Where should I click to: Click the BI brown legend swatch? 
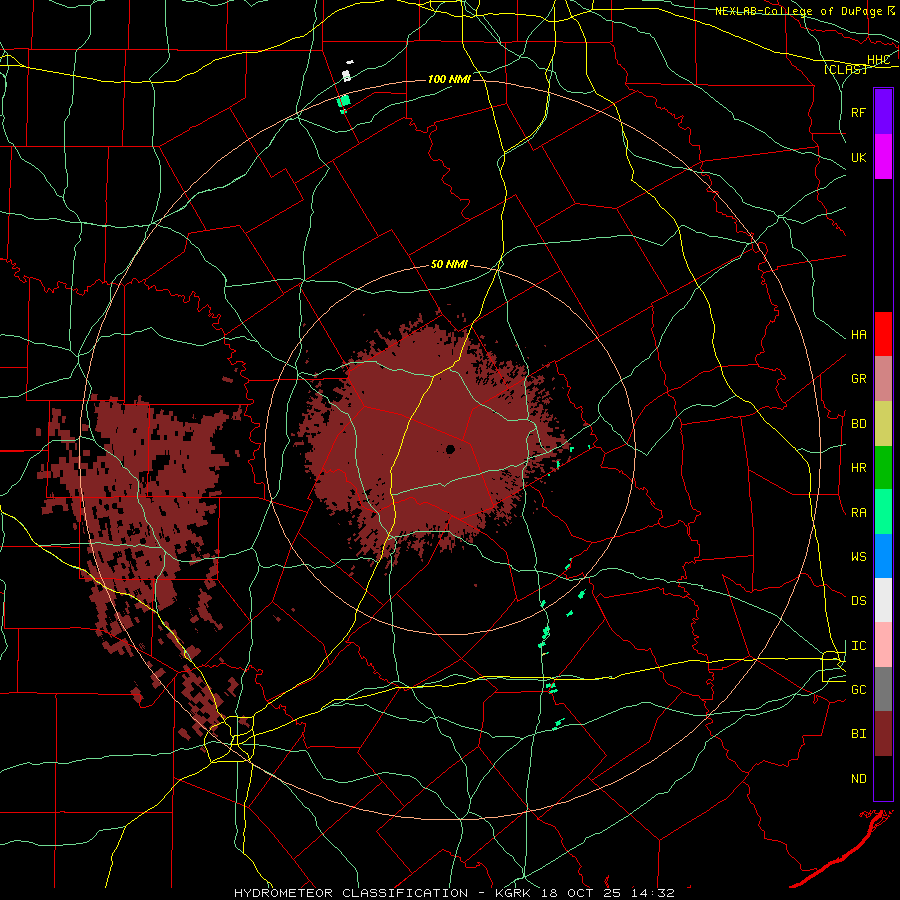(x=883, y=734)
